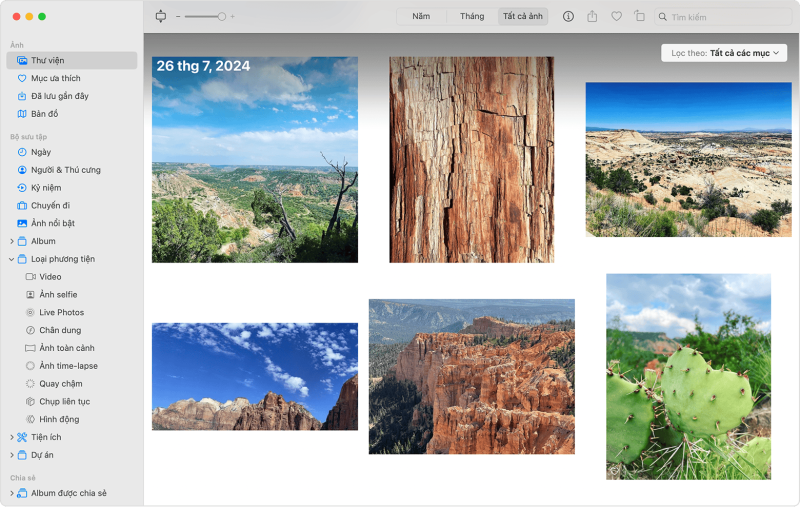Click the info (i) toolbar icon
The height and width of the screenshot is (507, 800).
click(x=569, y=17)
